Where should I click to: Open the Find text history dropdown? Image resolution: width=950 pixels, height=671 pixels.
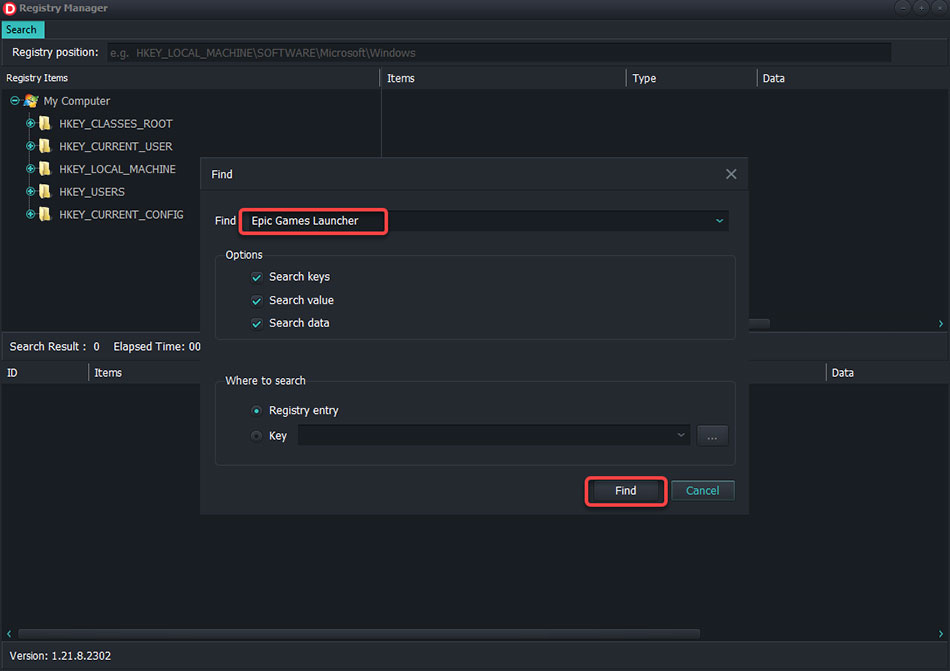pos(719,220)
